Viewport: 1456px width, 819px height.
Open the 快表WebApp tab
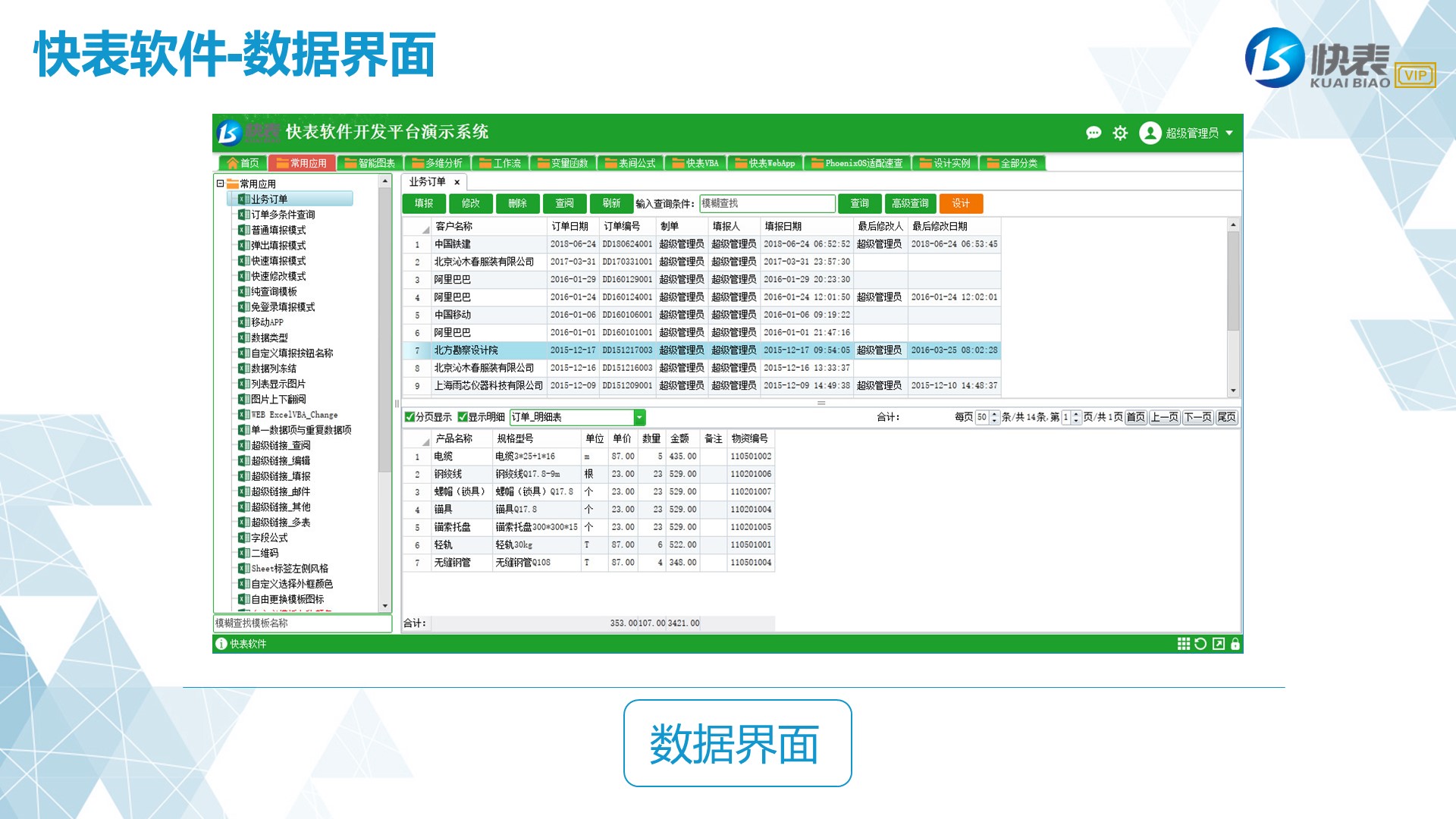click(x=764, y=163)
